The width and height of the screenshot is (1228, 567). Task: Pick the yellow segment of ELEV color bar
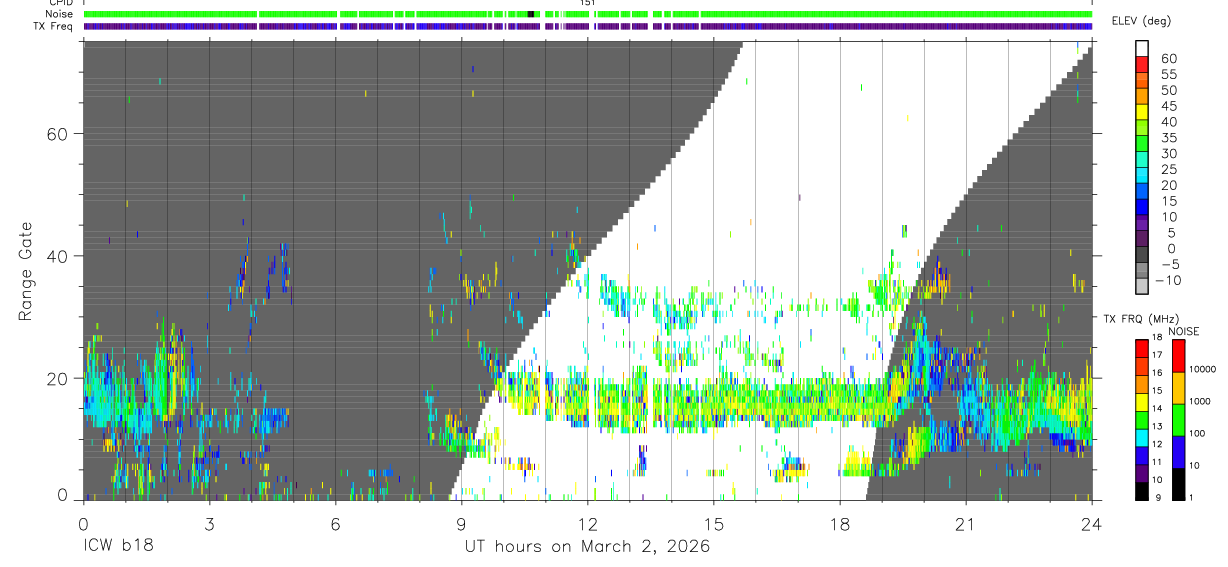point(1143,113)
